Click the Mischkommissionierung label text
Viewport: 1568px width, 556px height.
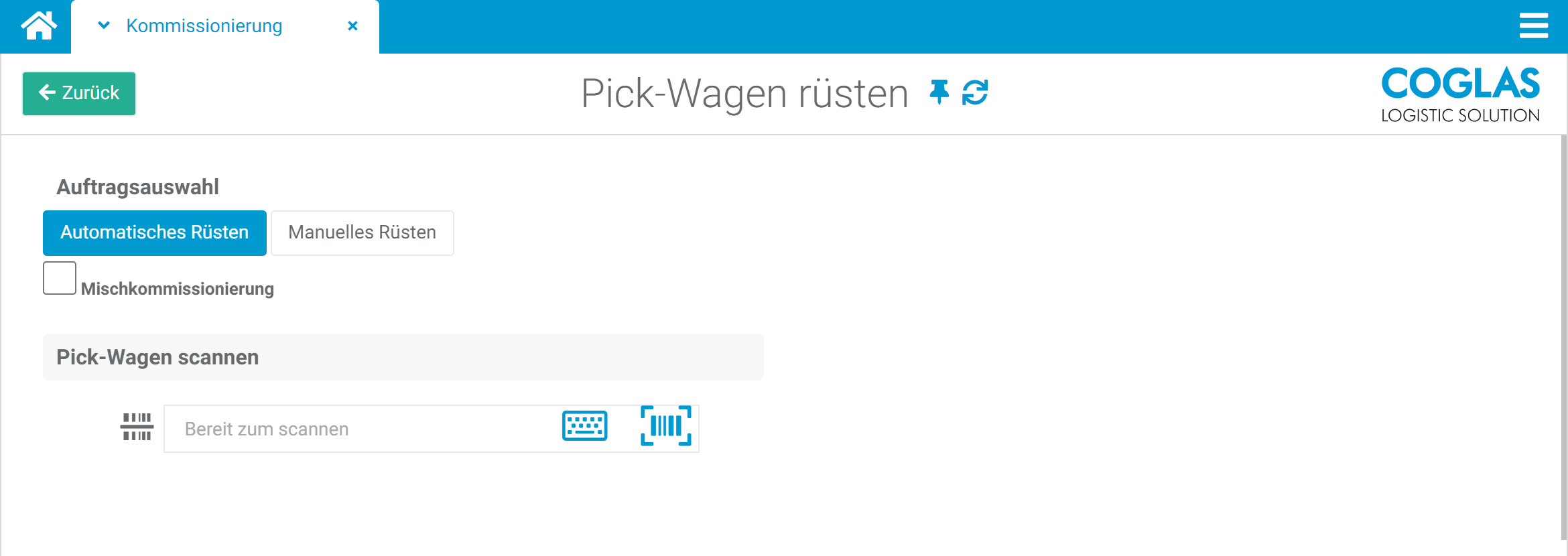pyautogui.click(x=178, y=289)
